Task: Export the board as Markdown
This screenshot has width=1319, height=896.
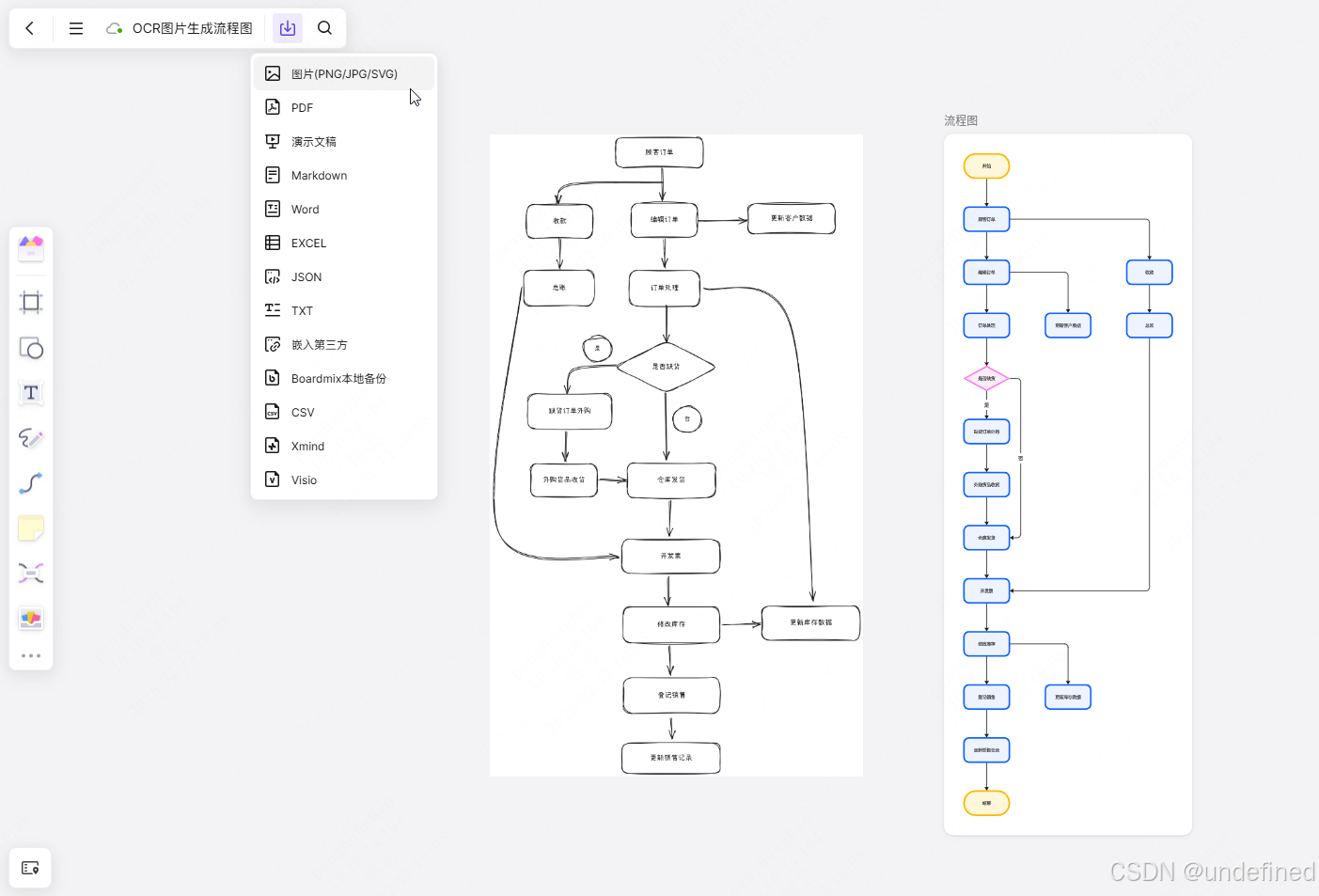Action: coord(344,175)
